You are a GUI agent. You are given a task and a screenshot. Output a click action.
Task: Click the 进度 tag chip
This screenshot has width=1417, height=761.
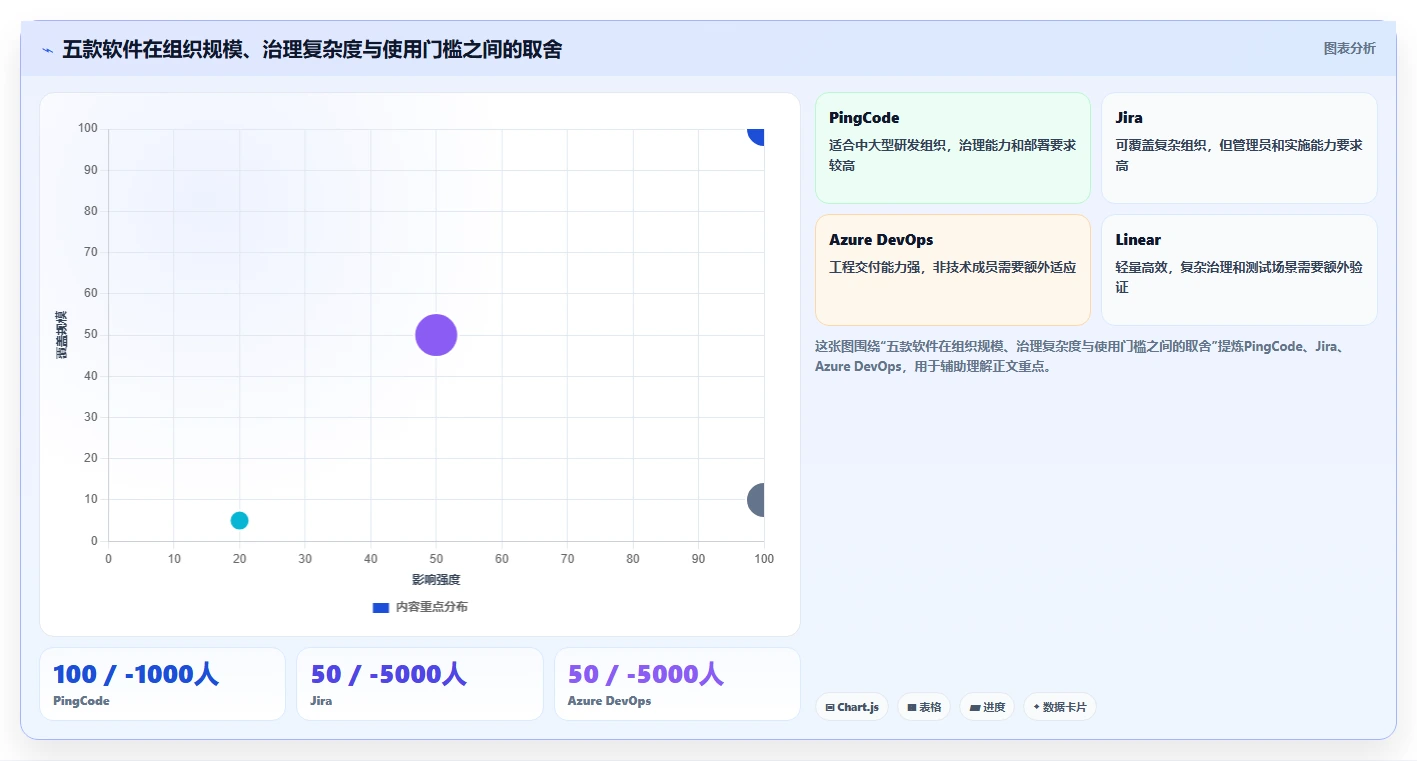tap(987, 707)
